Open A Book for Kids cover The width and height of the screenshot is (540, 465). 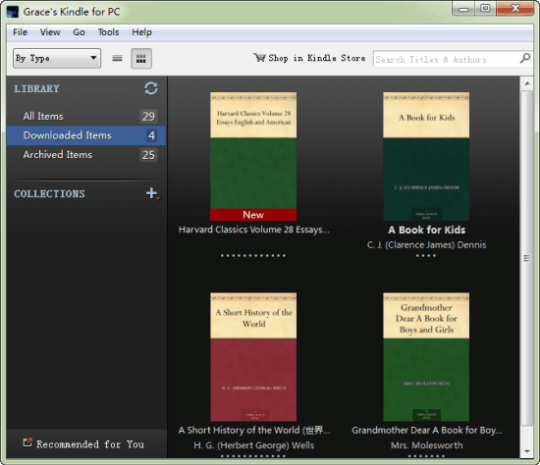click(x=426, y=156)
